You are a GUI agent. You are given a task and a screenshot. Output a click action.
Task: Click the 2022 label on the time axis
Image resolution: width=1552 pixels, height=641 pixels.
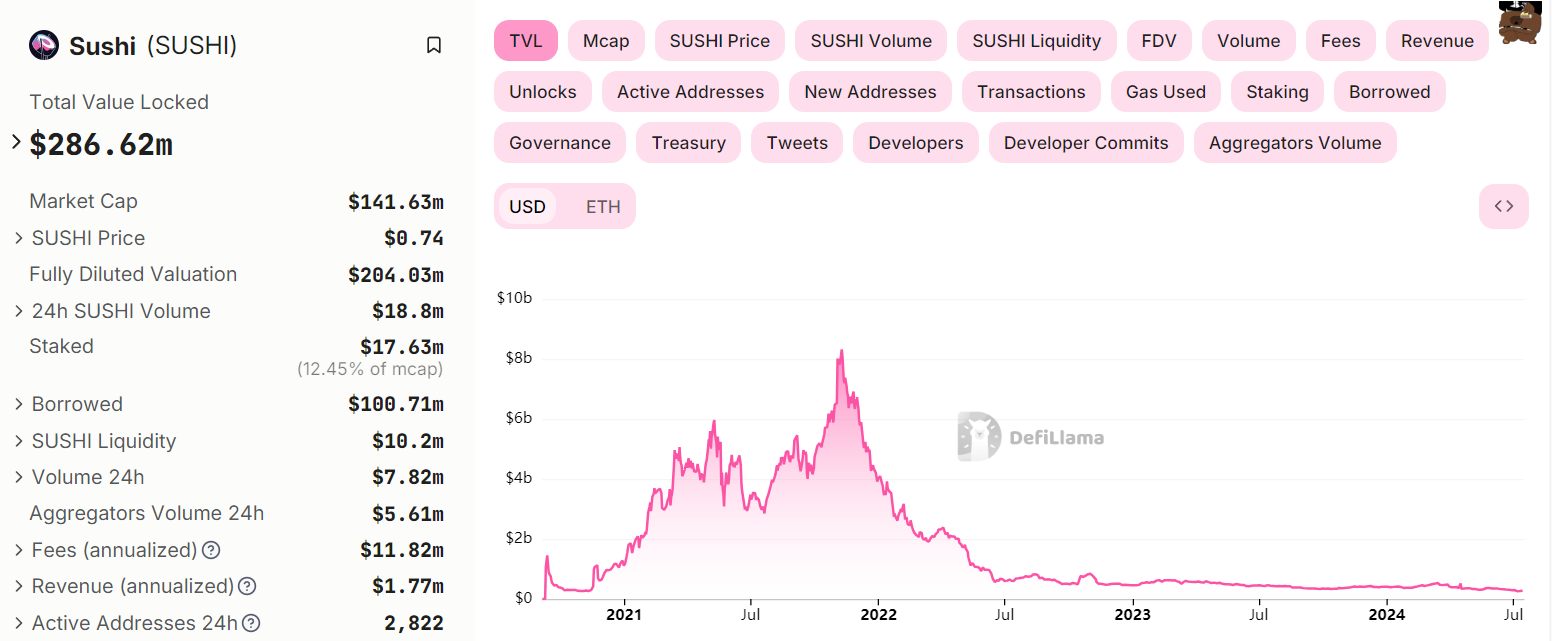point(878,613)
